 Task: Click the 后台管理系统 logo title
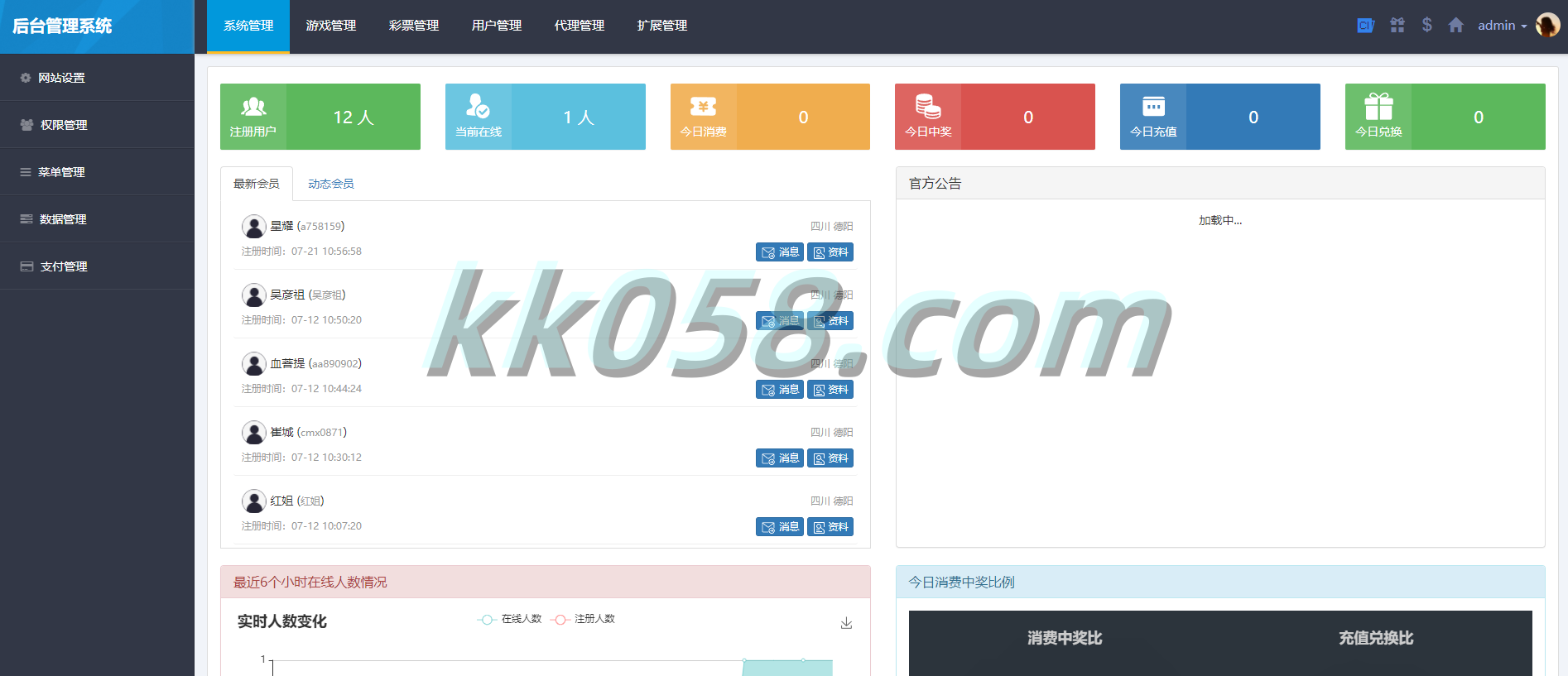pos(62,26)
